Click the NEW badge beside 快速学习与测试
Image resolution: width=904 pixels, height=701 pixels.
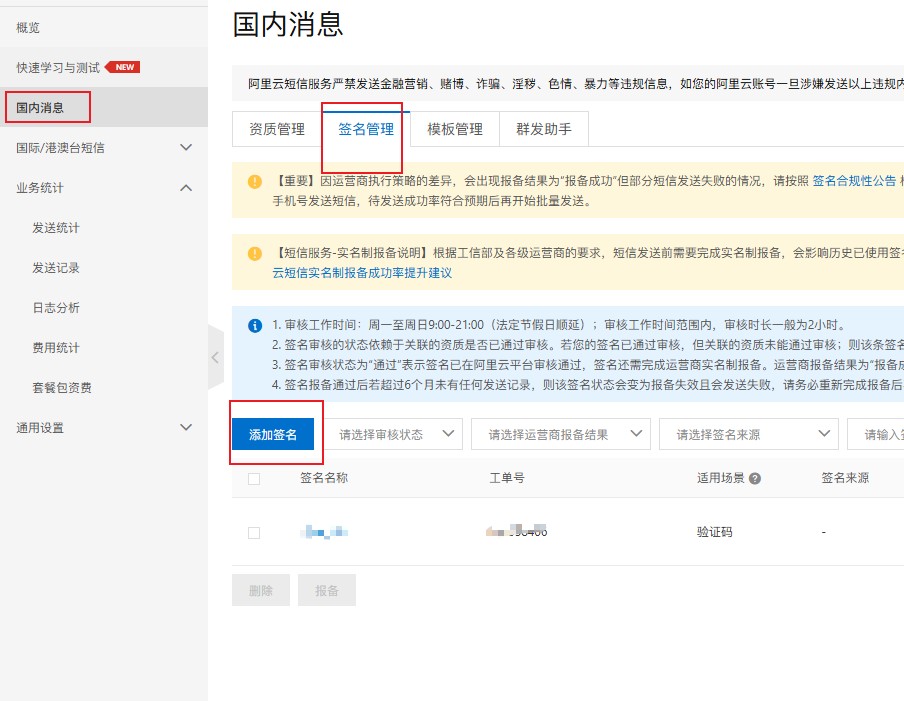point(123,67)
